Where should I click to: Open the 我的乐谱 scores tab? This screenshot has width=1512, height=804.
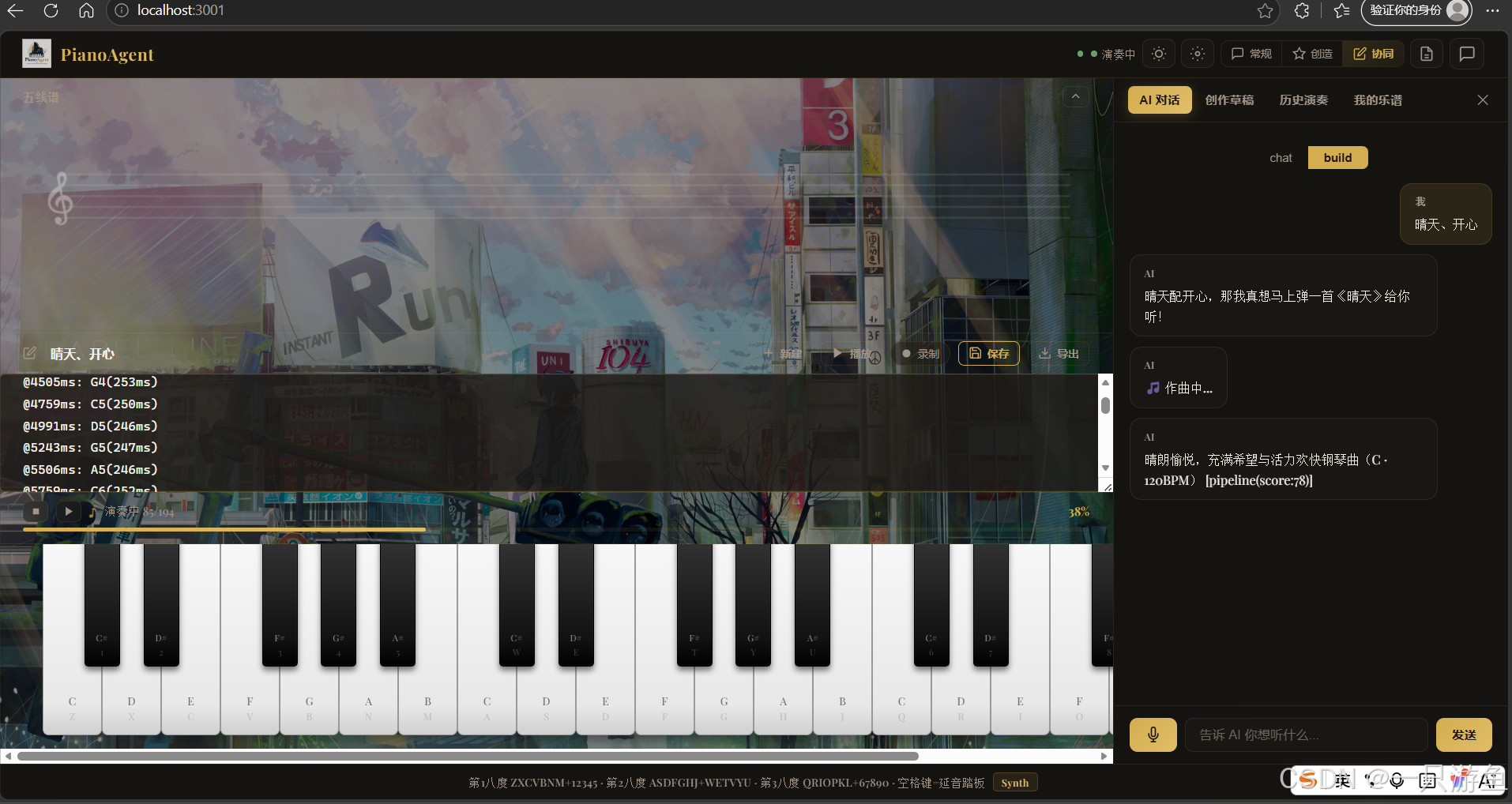[x=1378, y=100]
